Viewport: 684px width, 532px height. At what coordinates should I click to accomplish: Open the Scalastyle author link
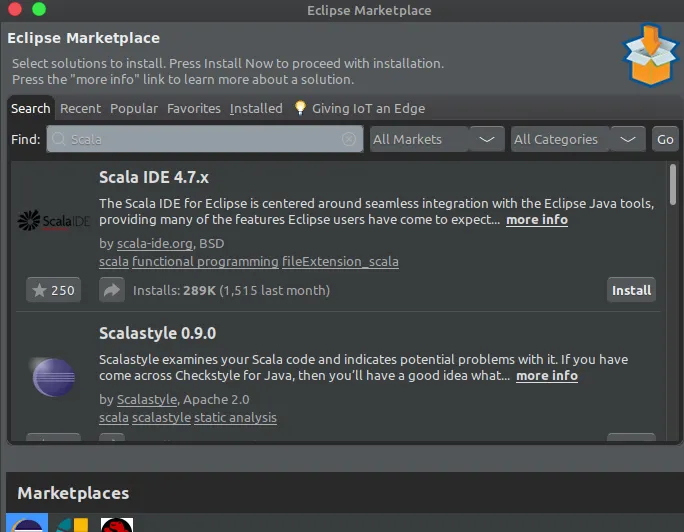click(147, 399)
